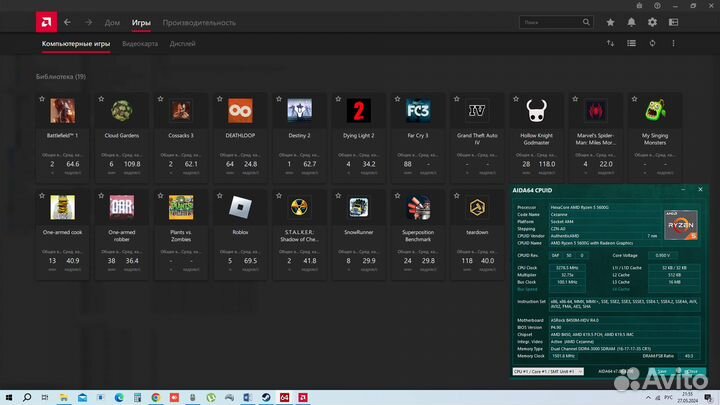Open the Cloud Gardens game icon

click(122, 110)
